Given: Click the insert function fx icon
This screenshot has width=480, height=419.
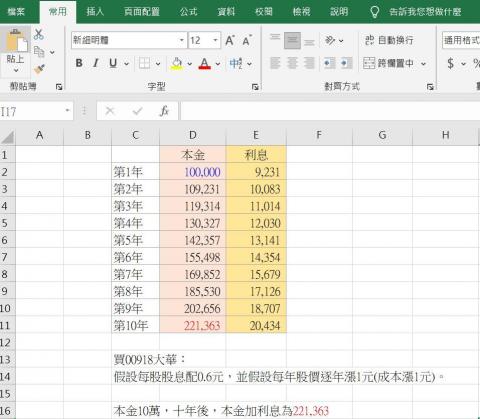Looking at the screenshot, I should point(164,111).
